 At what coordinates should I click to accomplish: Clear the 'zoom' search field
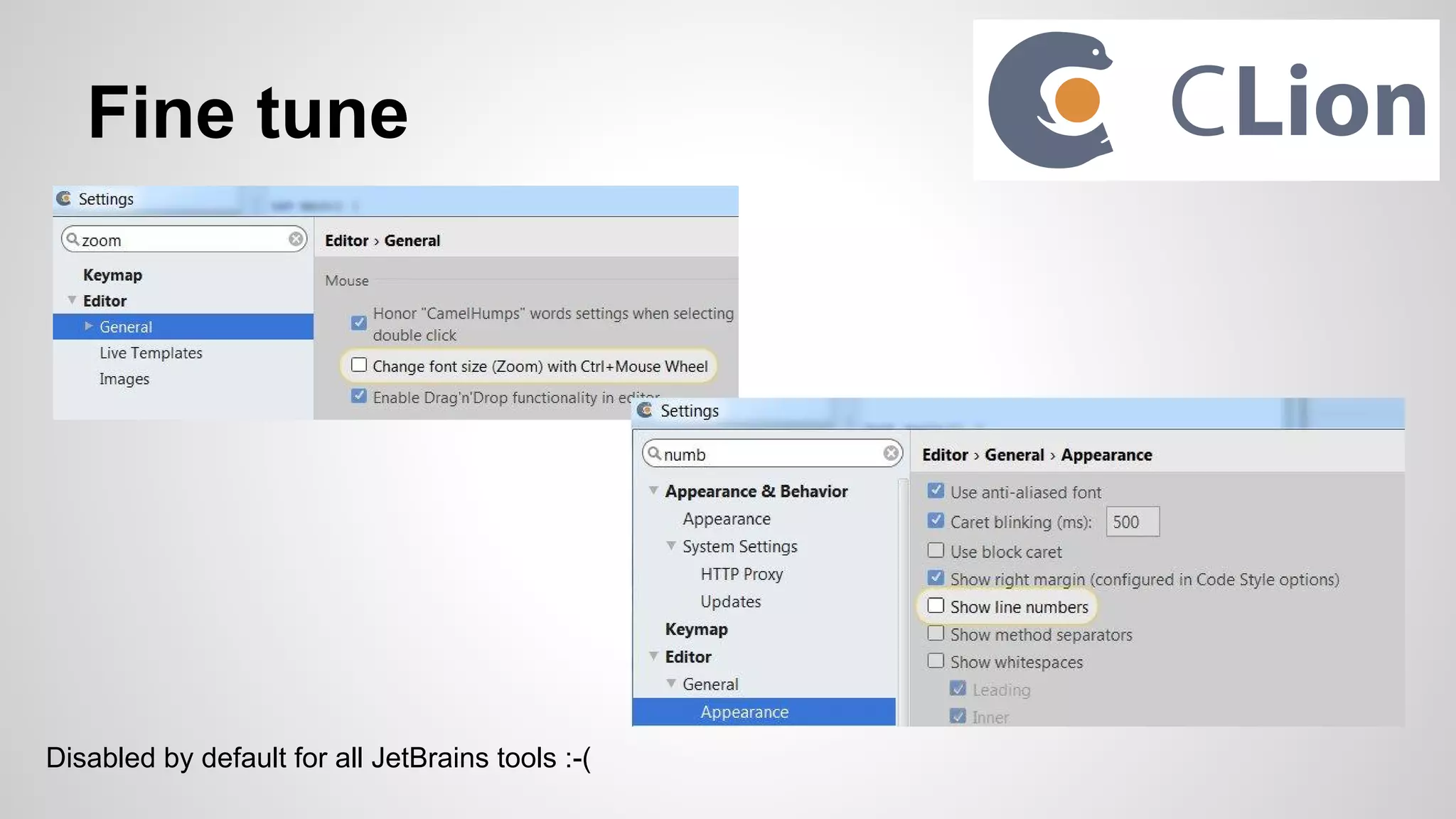point(296,240)
